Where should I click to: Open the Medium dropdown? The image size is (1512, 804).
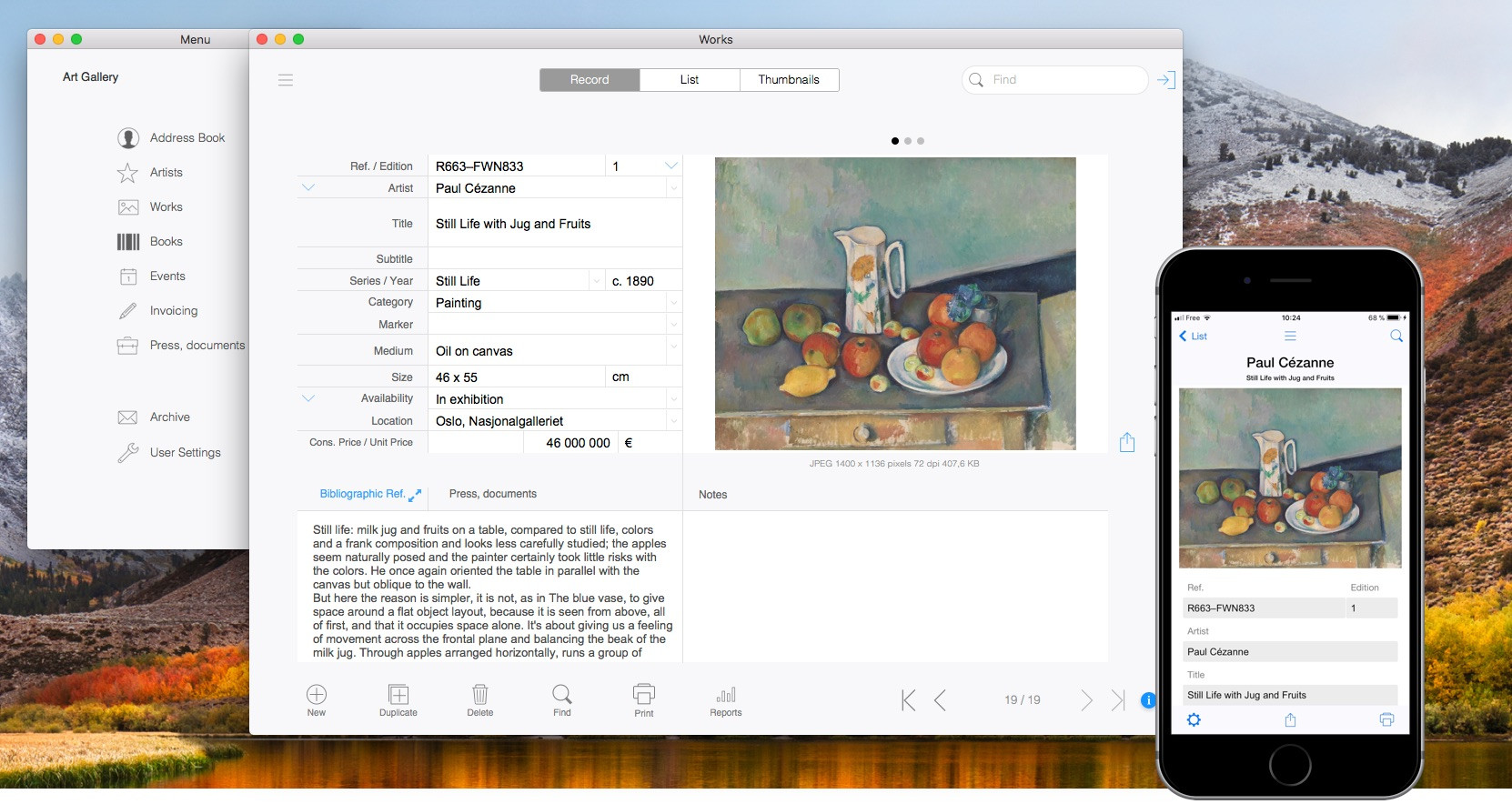tap(674, 347)
